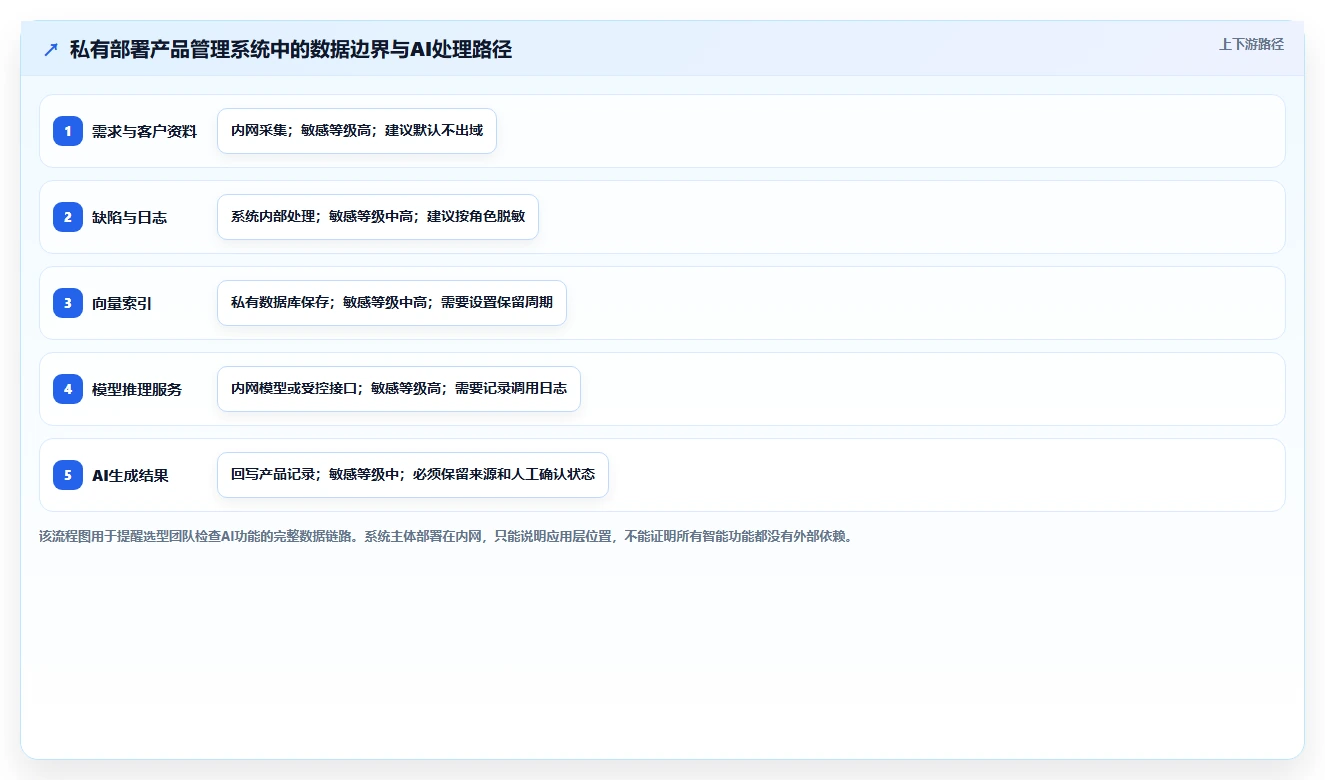This screenshot has height=780, width=1325.
Task: Click the step 3 number badge
Action: 68,303
